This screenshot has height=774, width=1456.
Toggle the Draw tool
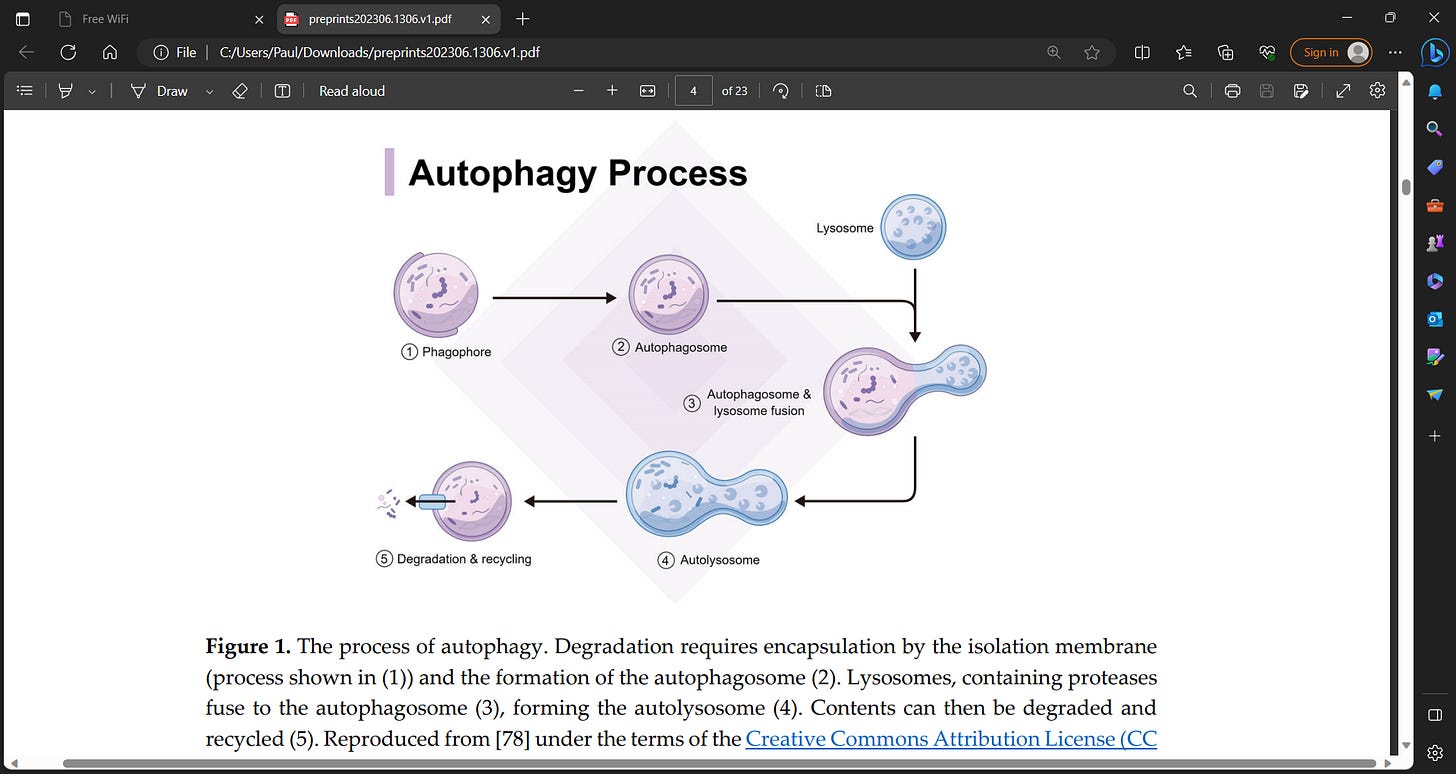160,91
